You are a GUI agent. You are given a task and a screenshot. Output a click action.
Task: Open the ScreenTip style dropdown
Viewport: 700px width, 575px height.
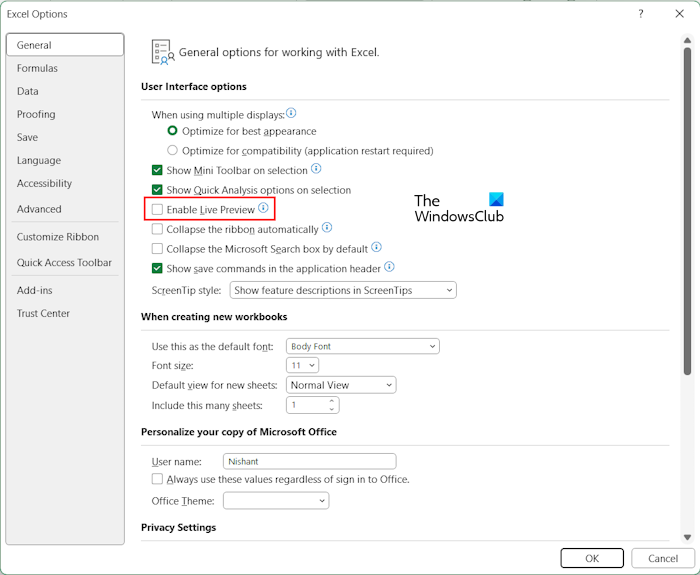click(x=343, y=290)
